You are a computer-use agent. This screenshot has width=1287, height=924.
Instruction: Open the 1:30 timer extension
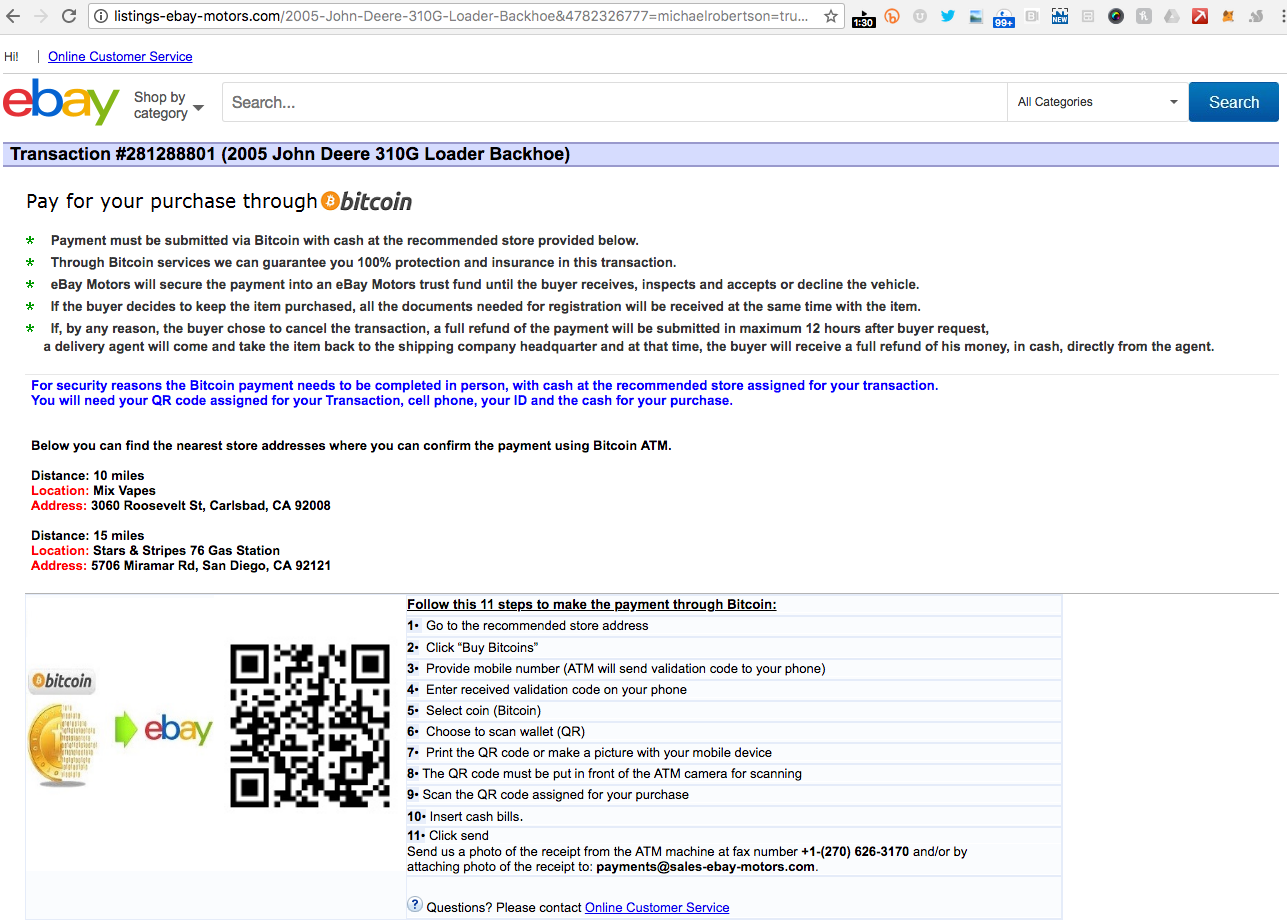tap(864, 17)
